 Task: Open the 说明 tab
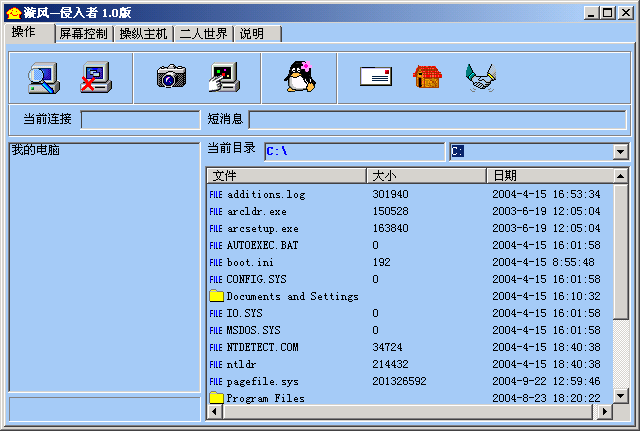pyautogui.click(x=252, y=33)
